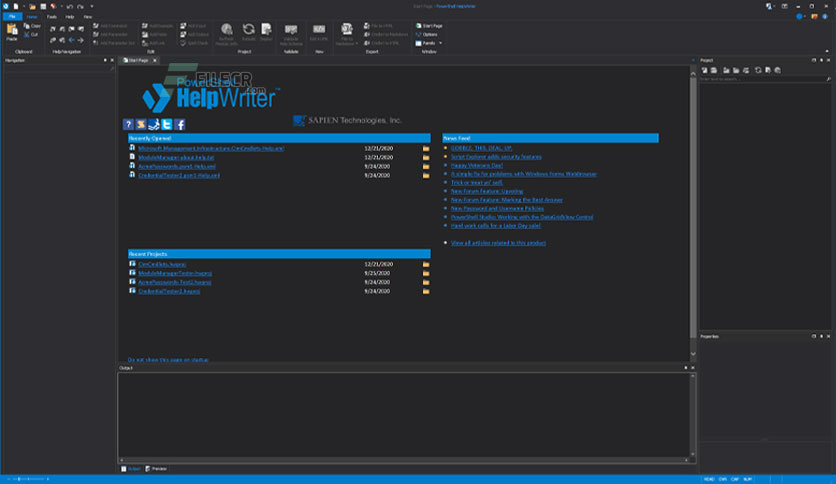Switch to the View ribbon tab
The image size is (836, 484).
pyautogui.click(x=87, y=17)
